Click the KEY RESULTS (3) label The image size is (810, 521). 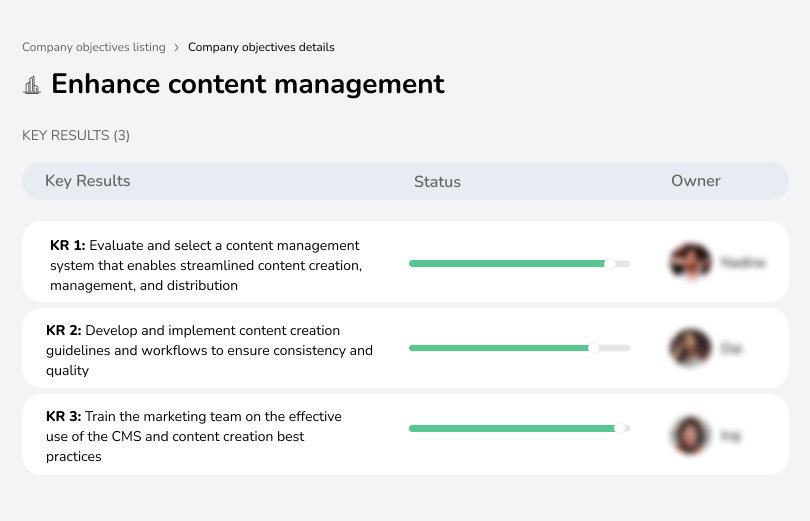click(76, 135)
